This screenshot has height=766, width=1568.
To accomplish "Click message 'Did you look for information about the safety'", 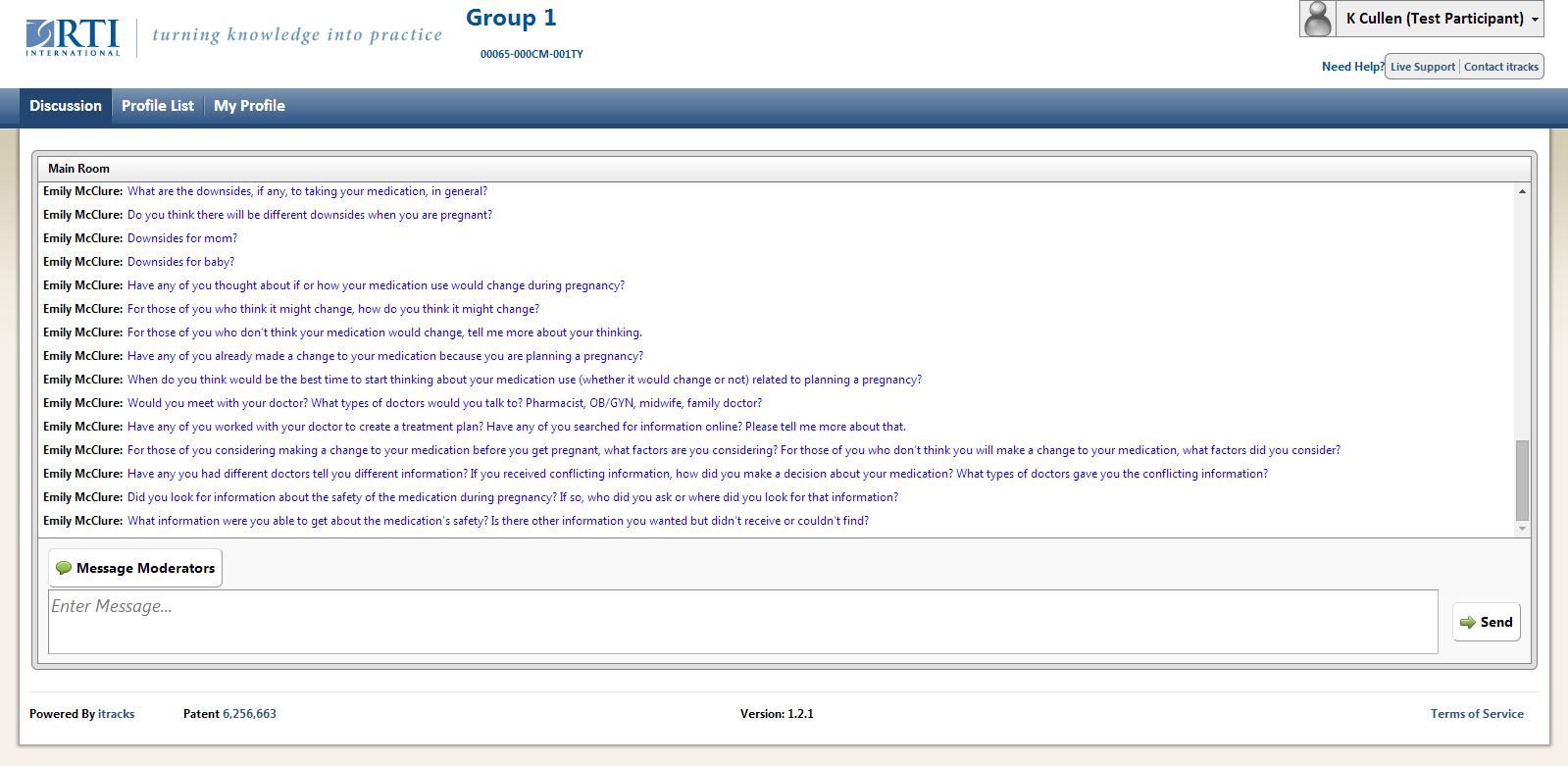I will coord(513,497).
